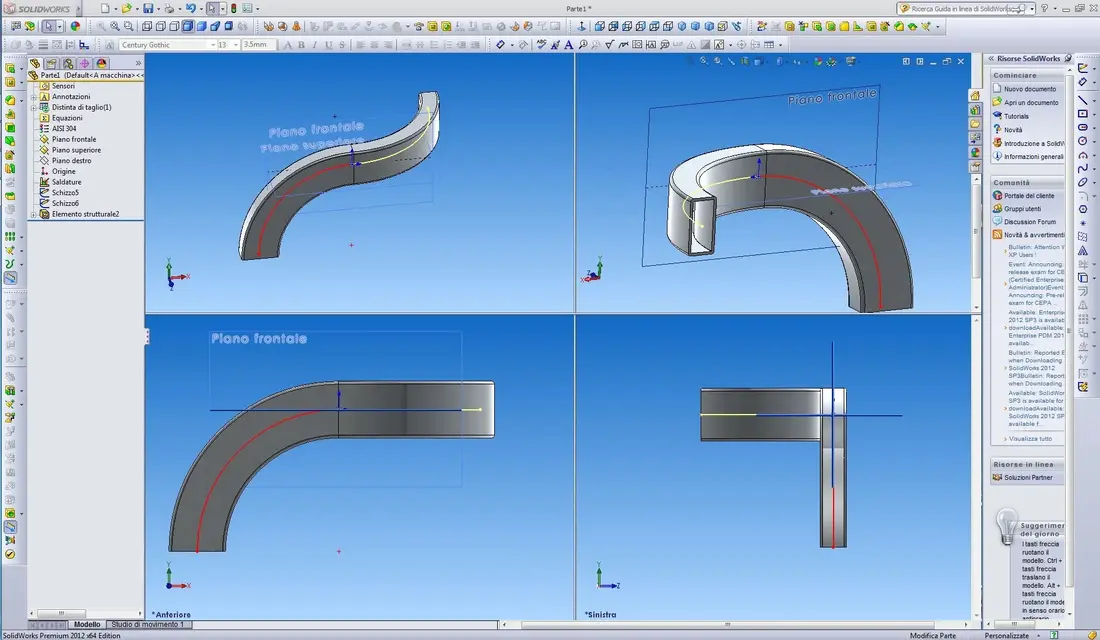Select Piano frontale in the feature tree
The image size is (1100, 640).
click(x=74, y=140)
